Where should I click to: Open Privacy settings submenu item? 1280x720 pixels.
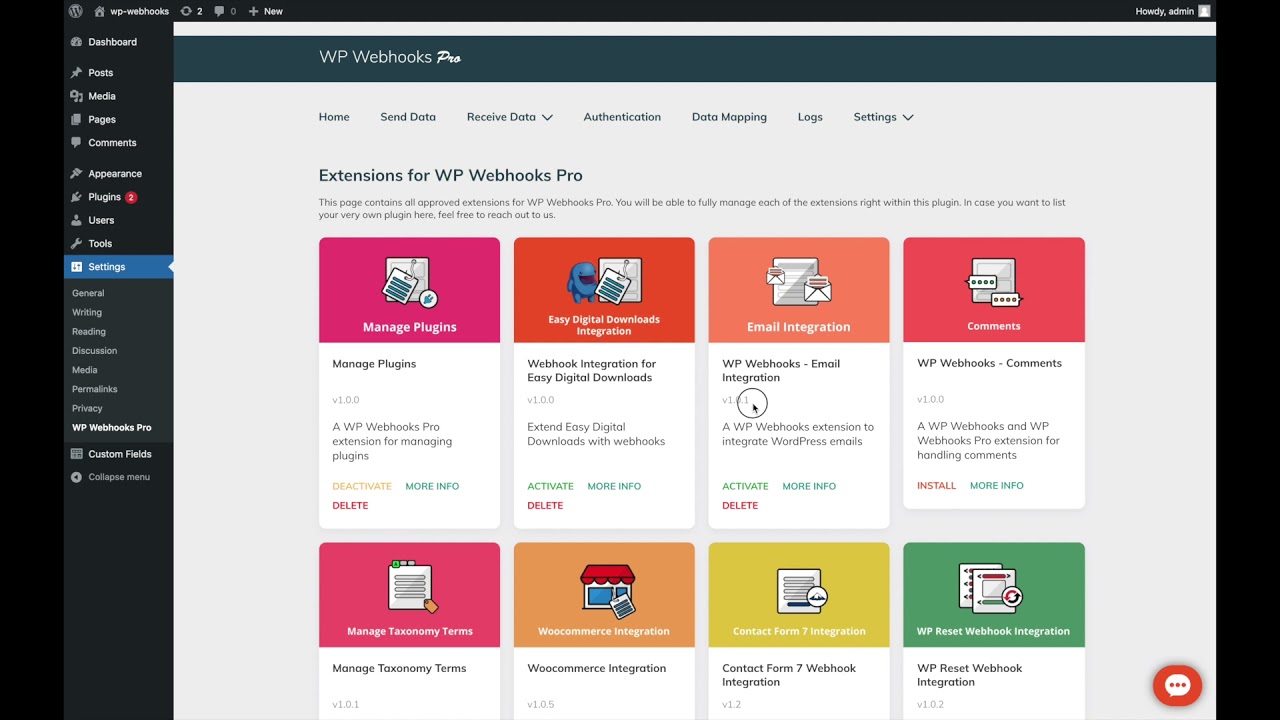87,408
